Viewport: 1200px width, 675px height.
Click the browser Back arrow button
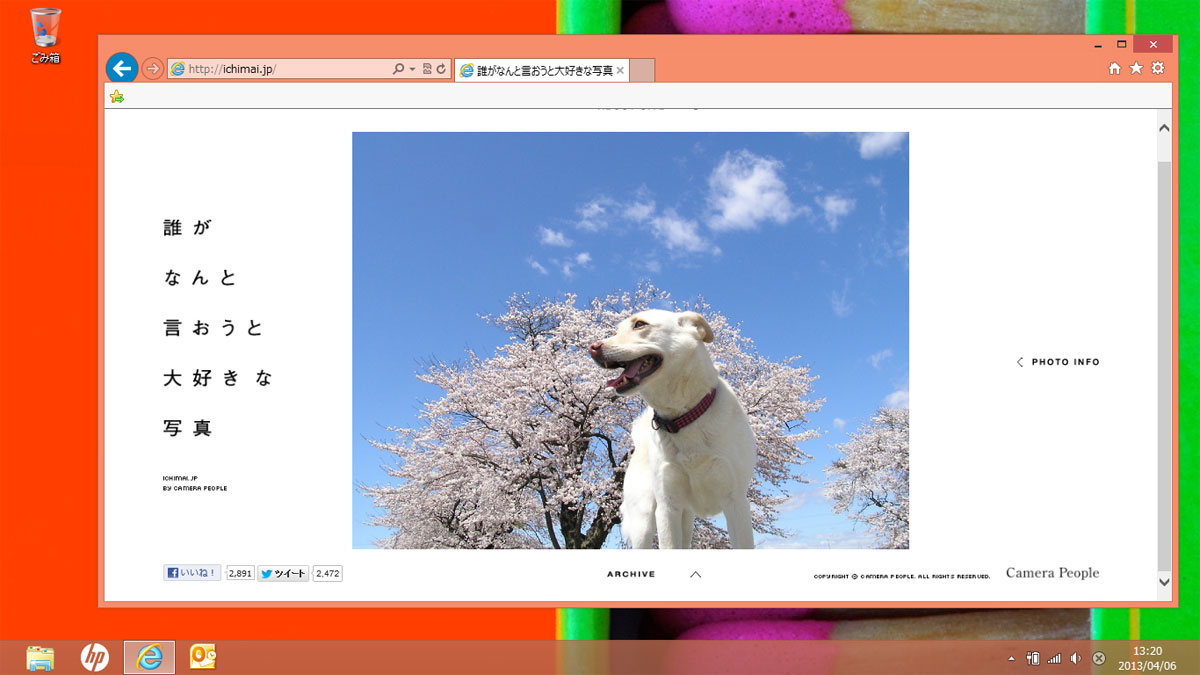[122, 68]
